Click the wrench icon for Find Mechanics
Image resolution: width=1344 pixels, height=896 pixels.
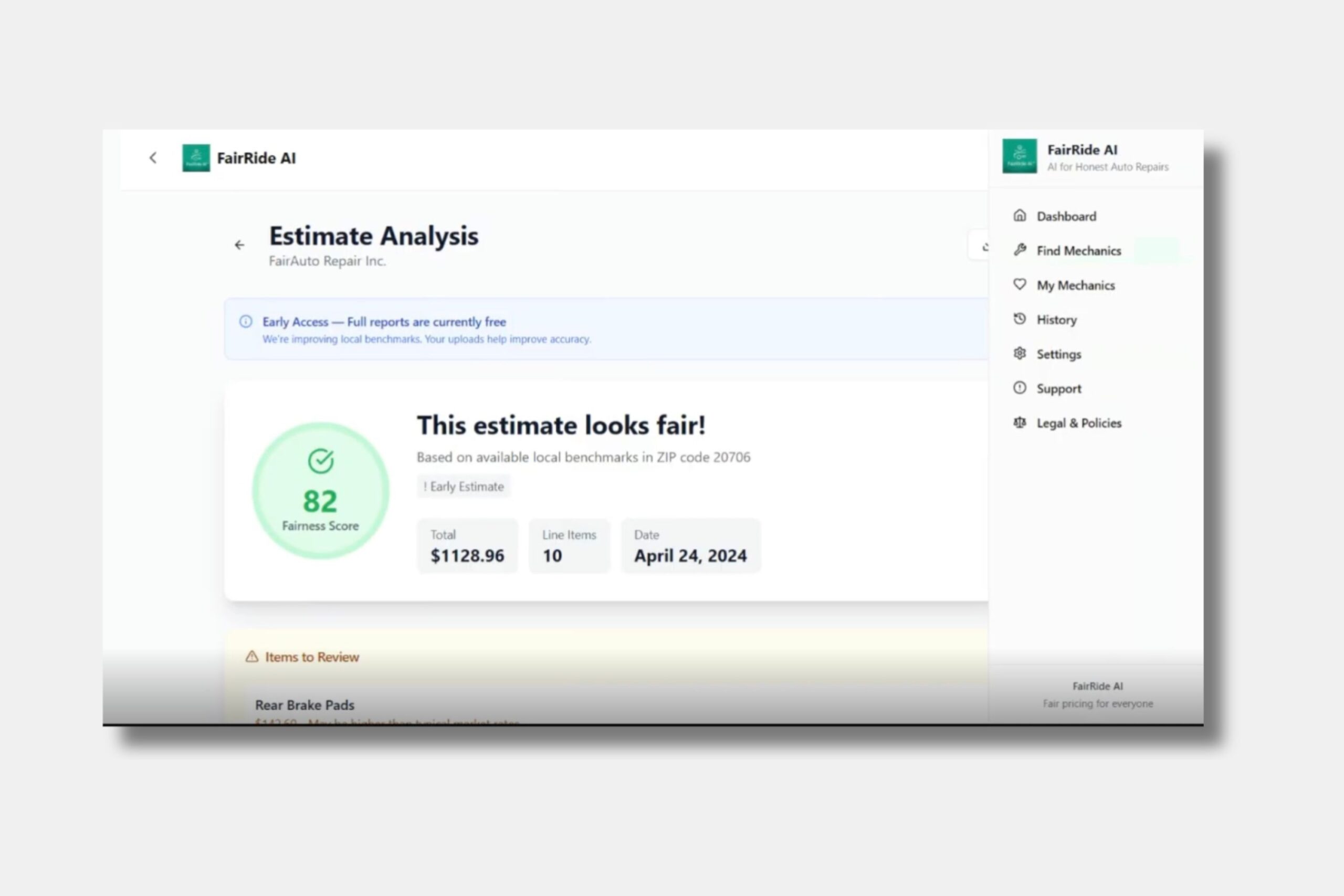click(x=1020, y=250)
